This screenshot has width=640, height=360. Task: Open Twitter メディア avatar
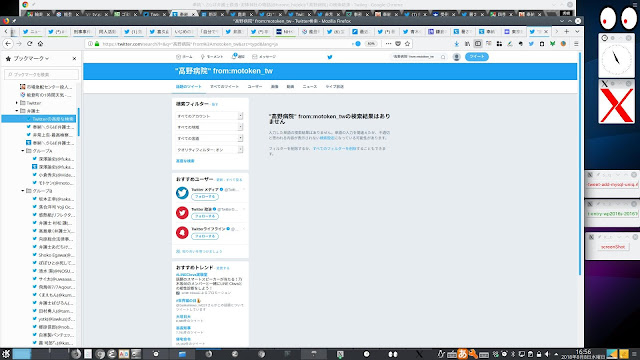(x=182, y=193)
